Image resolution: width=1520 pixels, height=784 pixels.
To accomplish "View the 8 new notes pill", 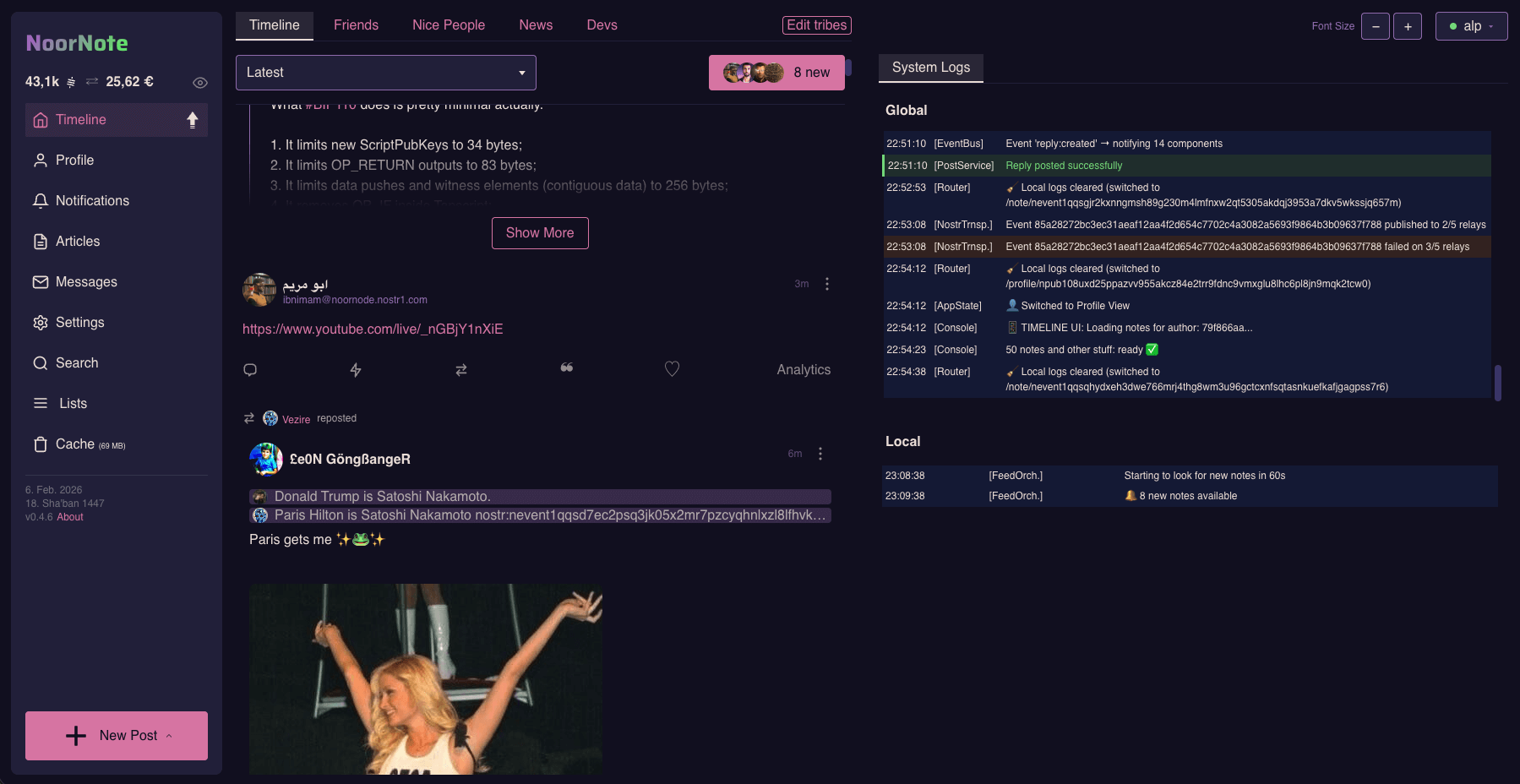I will [x=776, y=73].
